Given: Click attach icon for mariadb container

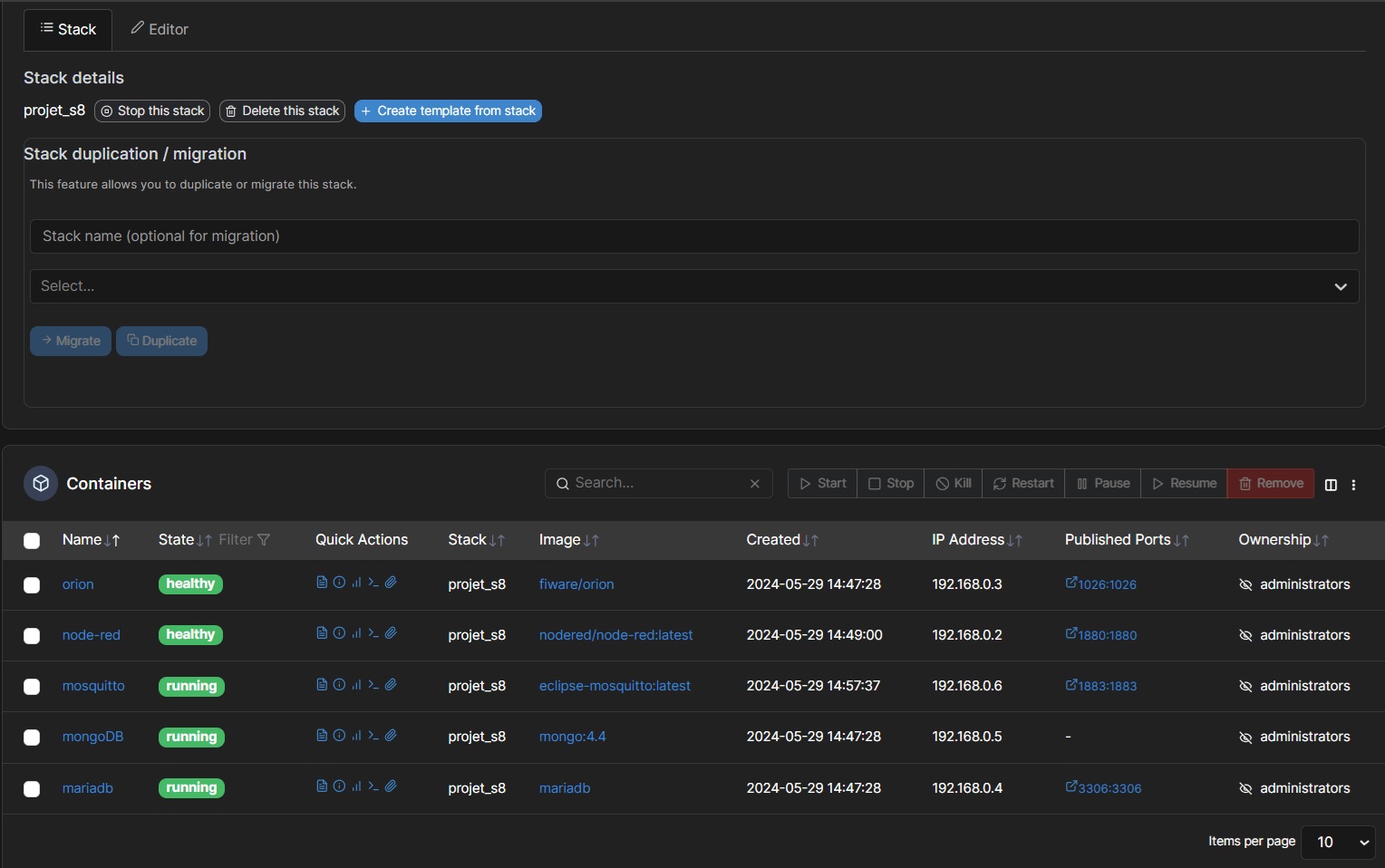Looking at the screenshot, I should pyautogui.click(x=391, y=786).
